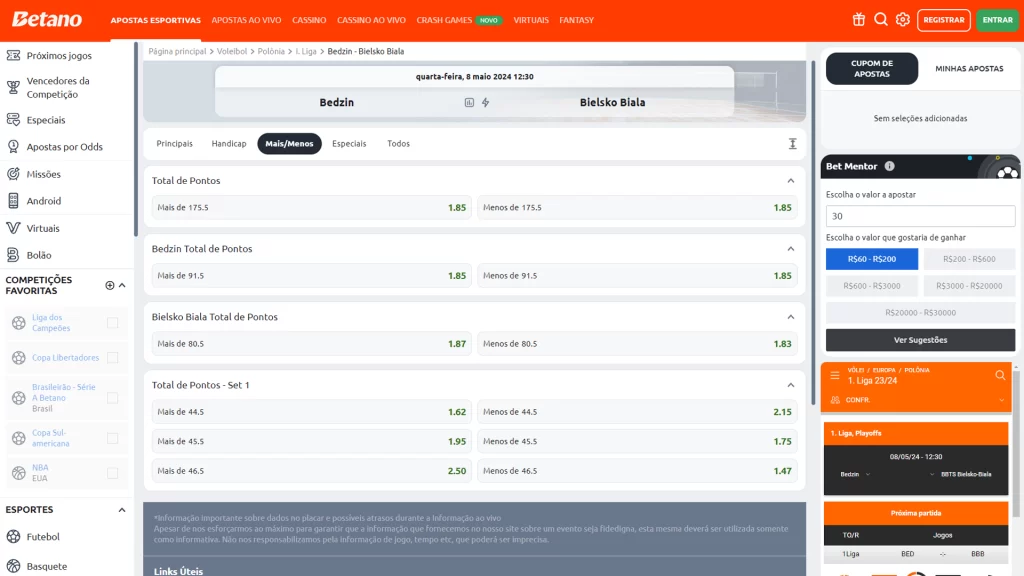Bet on Mais de 175.5 at 1.85
The width and height of the screenshot is (1024, 576).
[312, 208]
